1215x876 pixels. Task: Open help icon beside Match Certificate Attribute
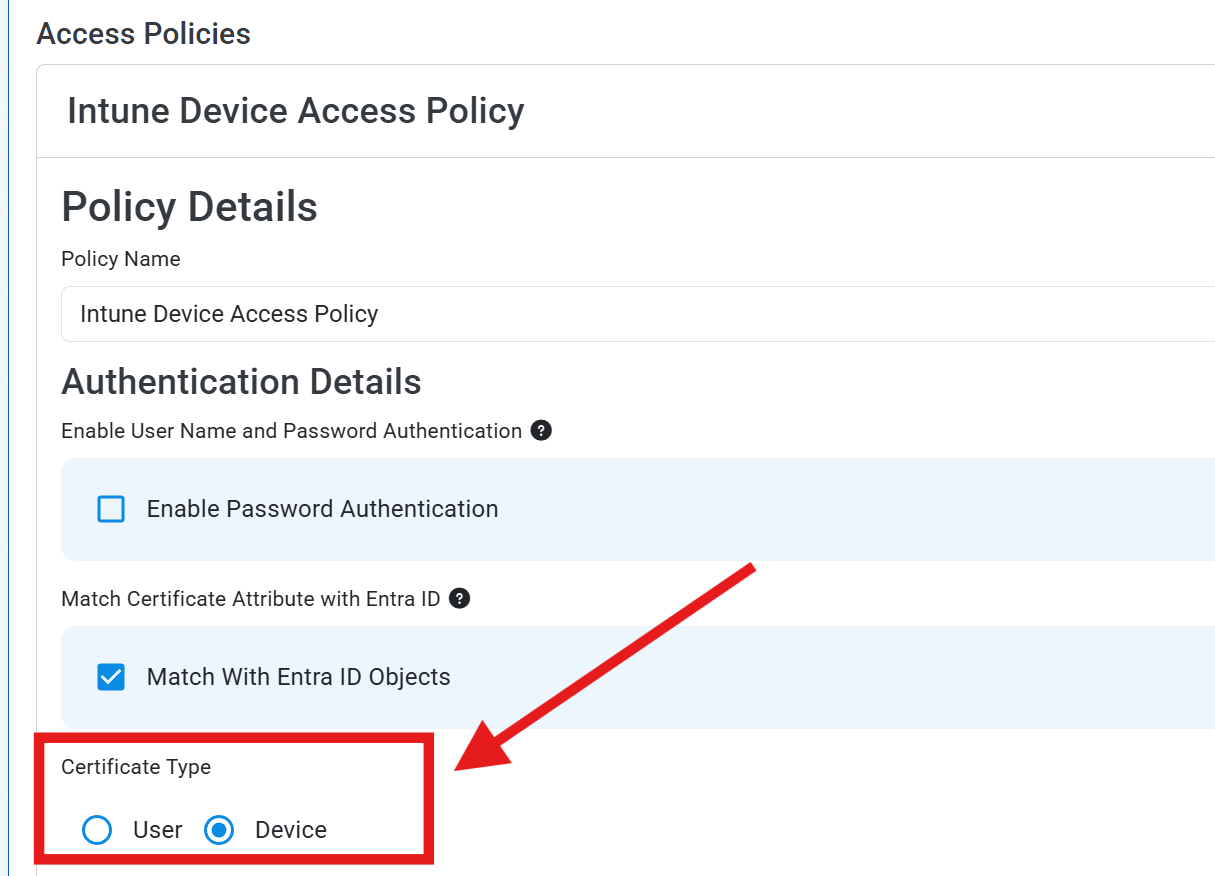pos(459,599)
